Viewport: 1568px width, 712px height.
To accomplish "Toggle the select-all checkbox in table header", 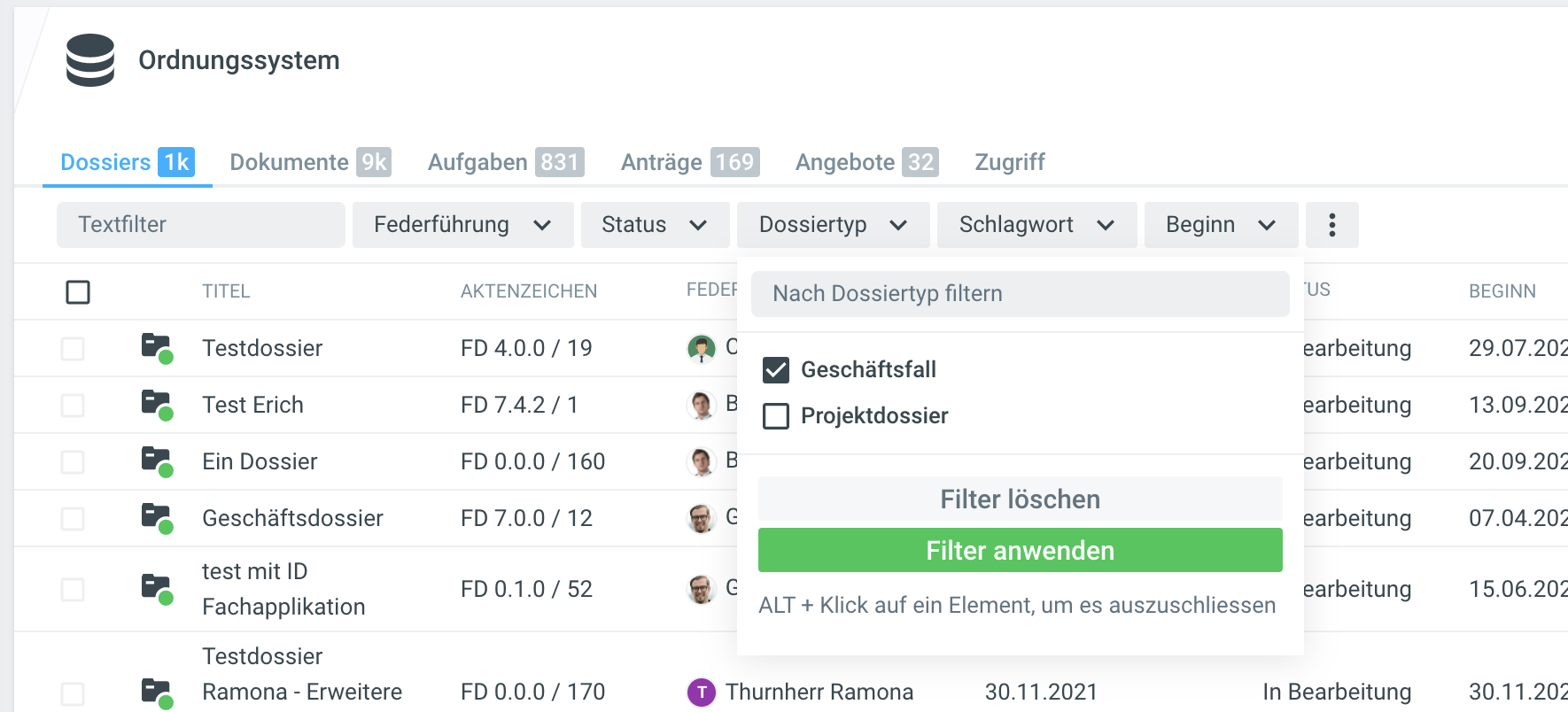I will [x=78, y=291].
